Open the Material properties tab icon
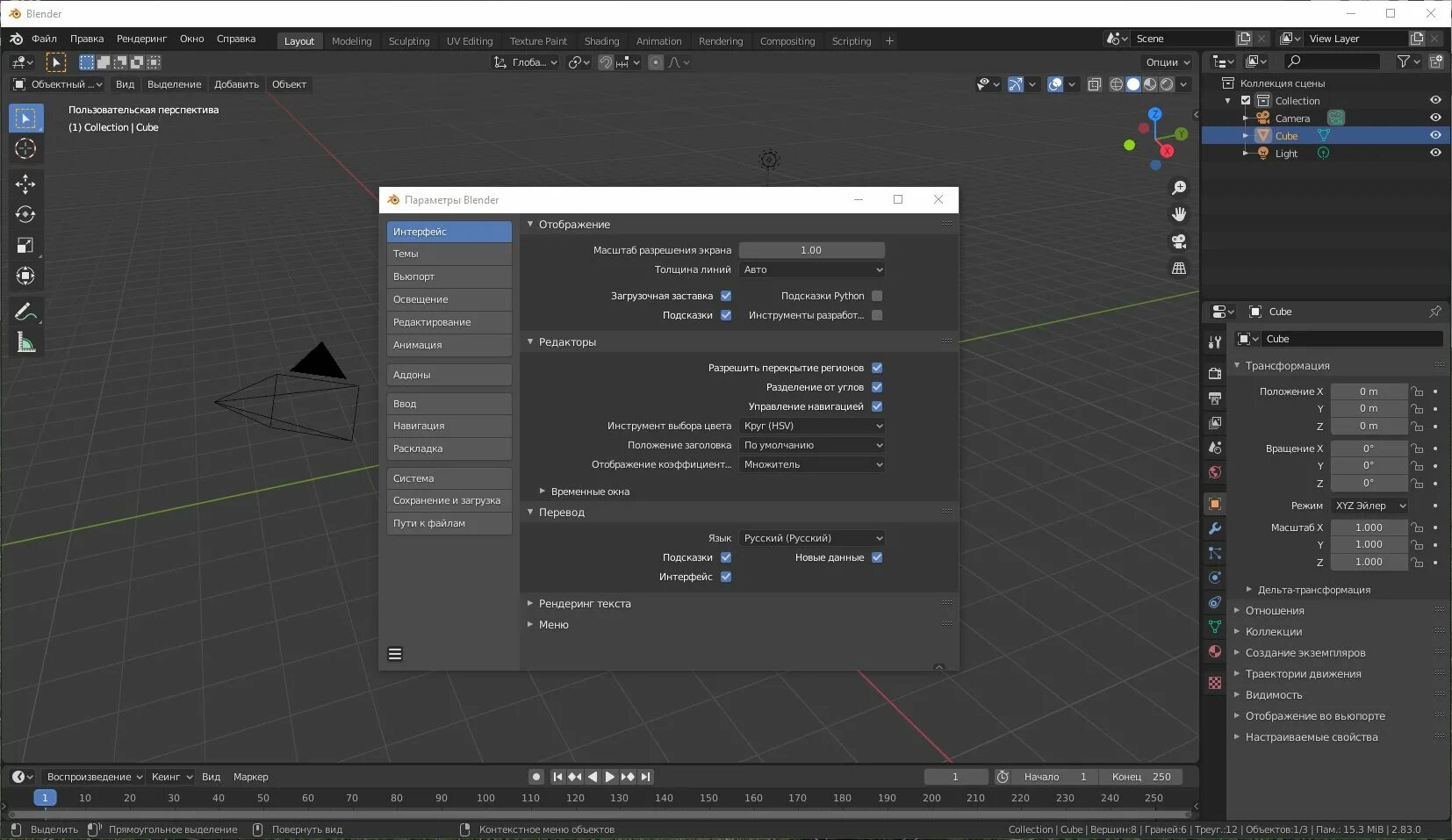The width and height of the screenshot is (1452, 840). point(1215,651)
